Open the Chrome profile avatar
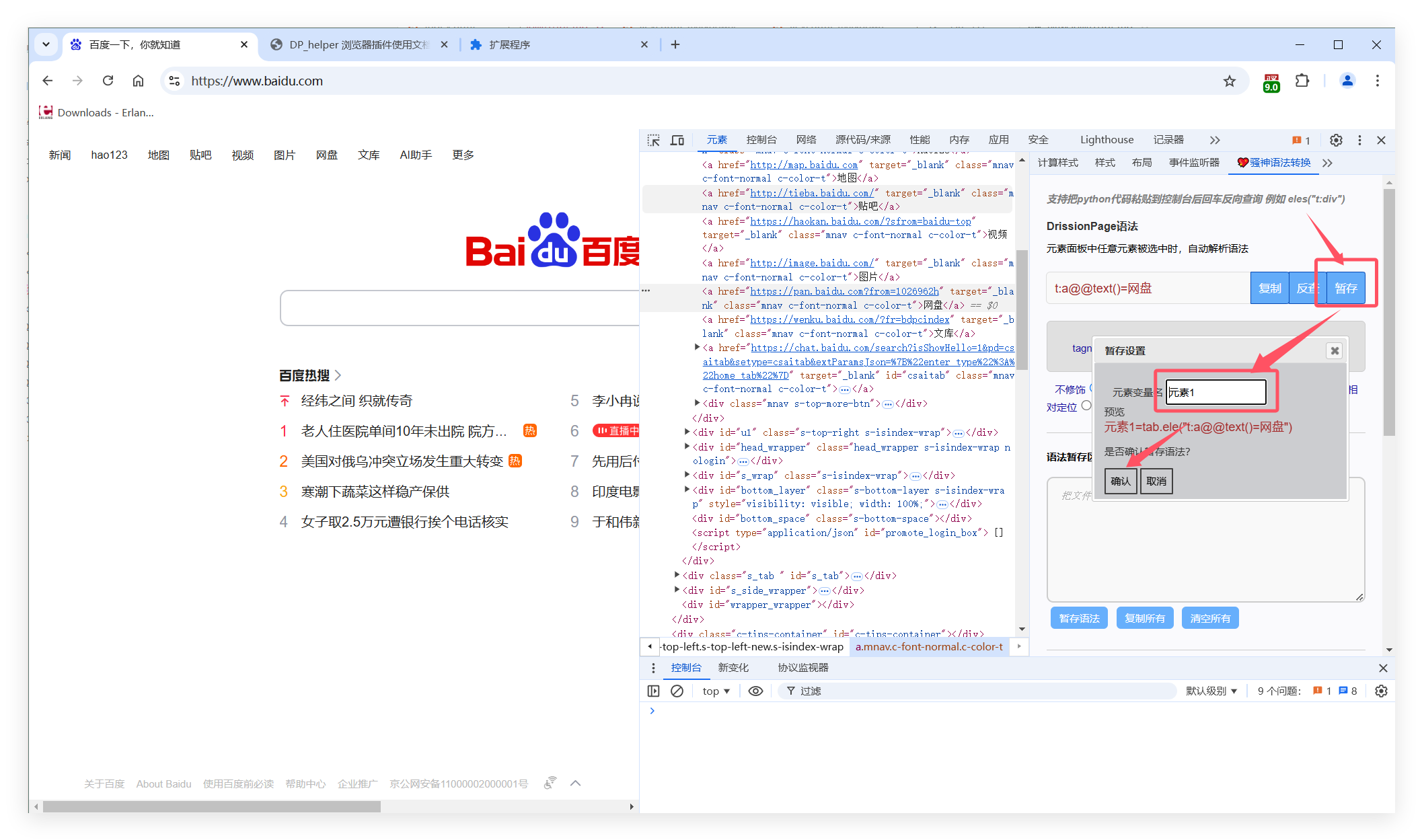Screen dimensions: 1422x840 (x=1347, y=81)
